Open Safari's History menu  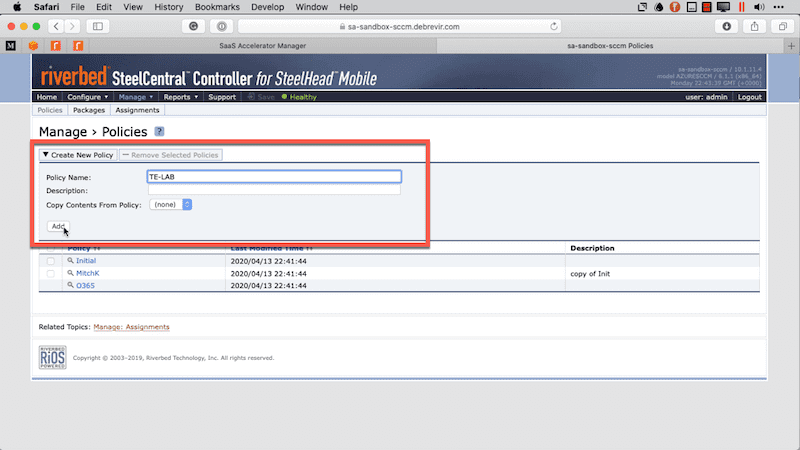pos(168,7)
